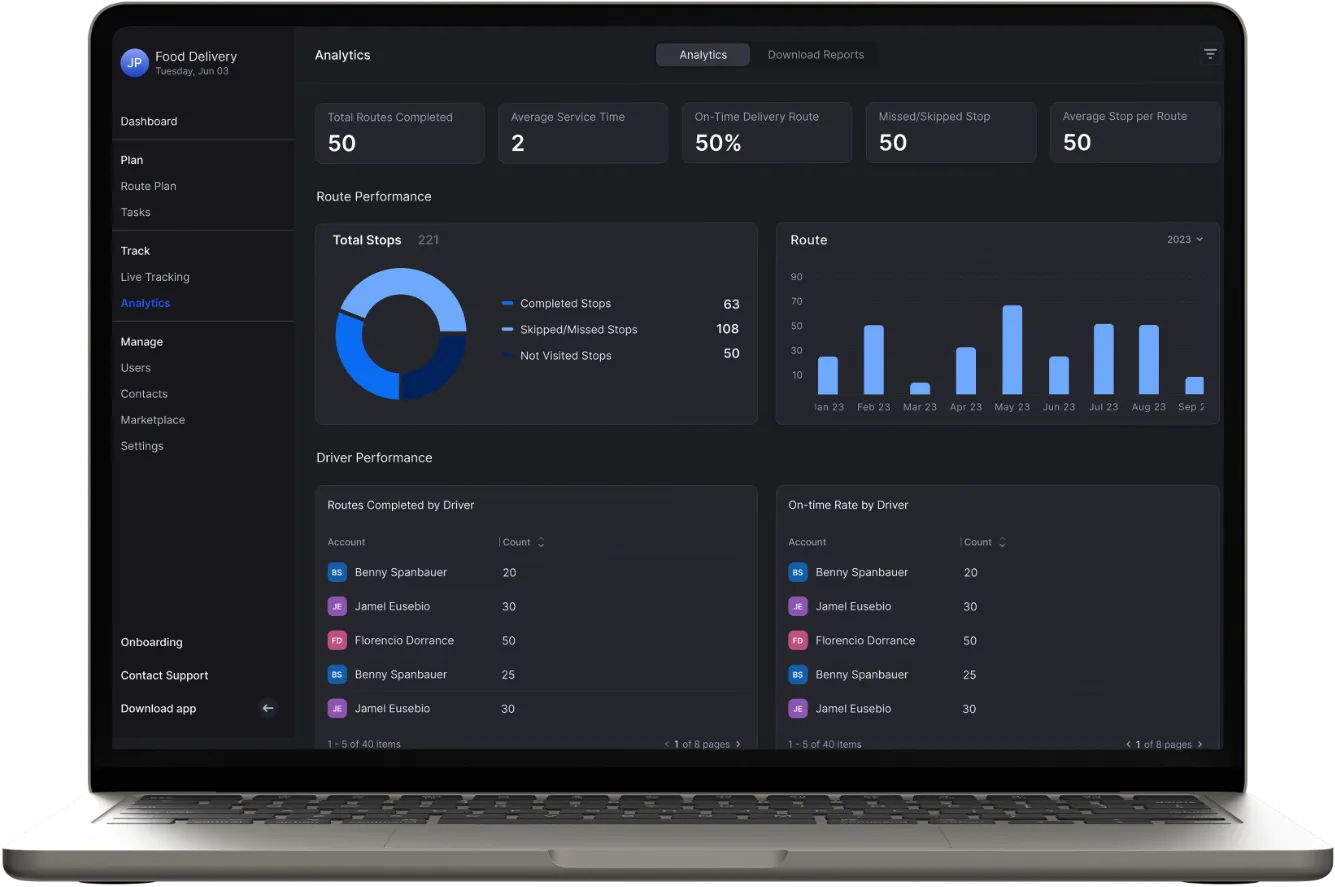Toggle the Skipped/Missed Stops legend entry

click(x=578, y=329)
